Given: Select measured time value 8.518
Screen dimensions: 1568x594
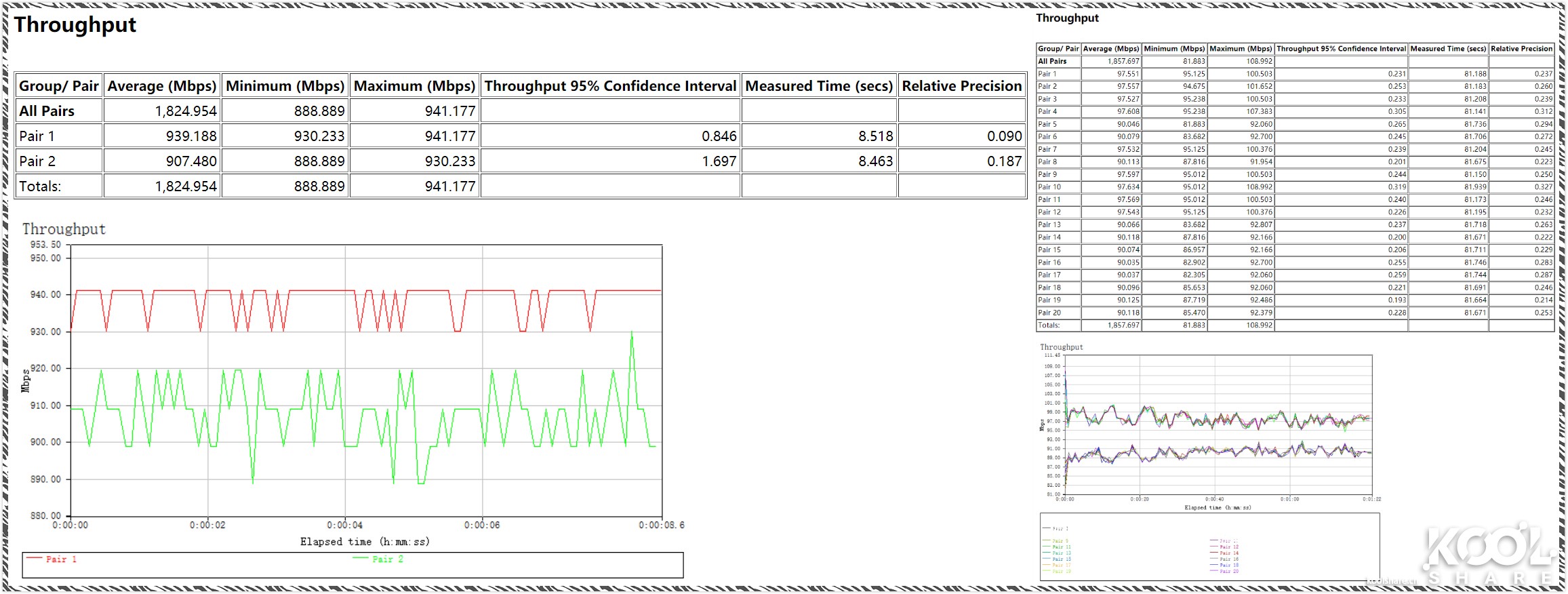Looking at the screenshot, I should [x=876, y=136].
